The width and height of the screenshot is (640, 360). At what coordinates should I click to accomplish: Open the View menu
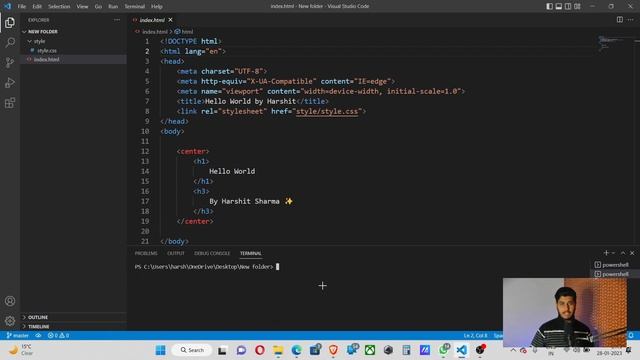(82, 6)
